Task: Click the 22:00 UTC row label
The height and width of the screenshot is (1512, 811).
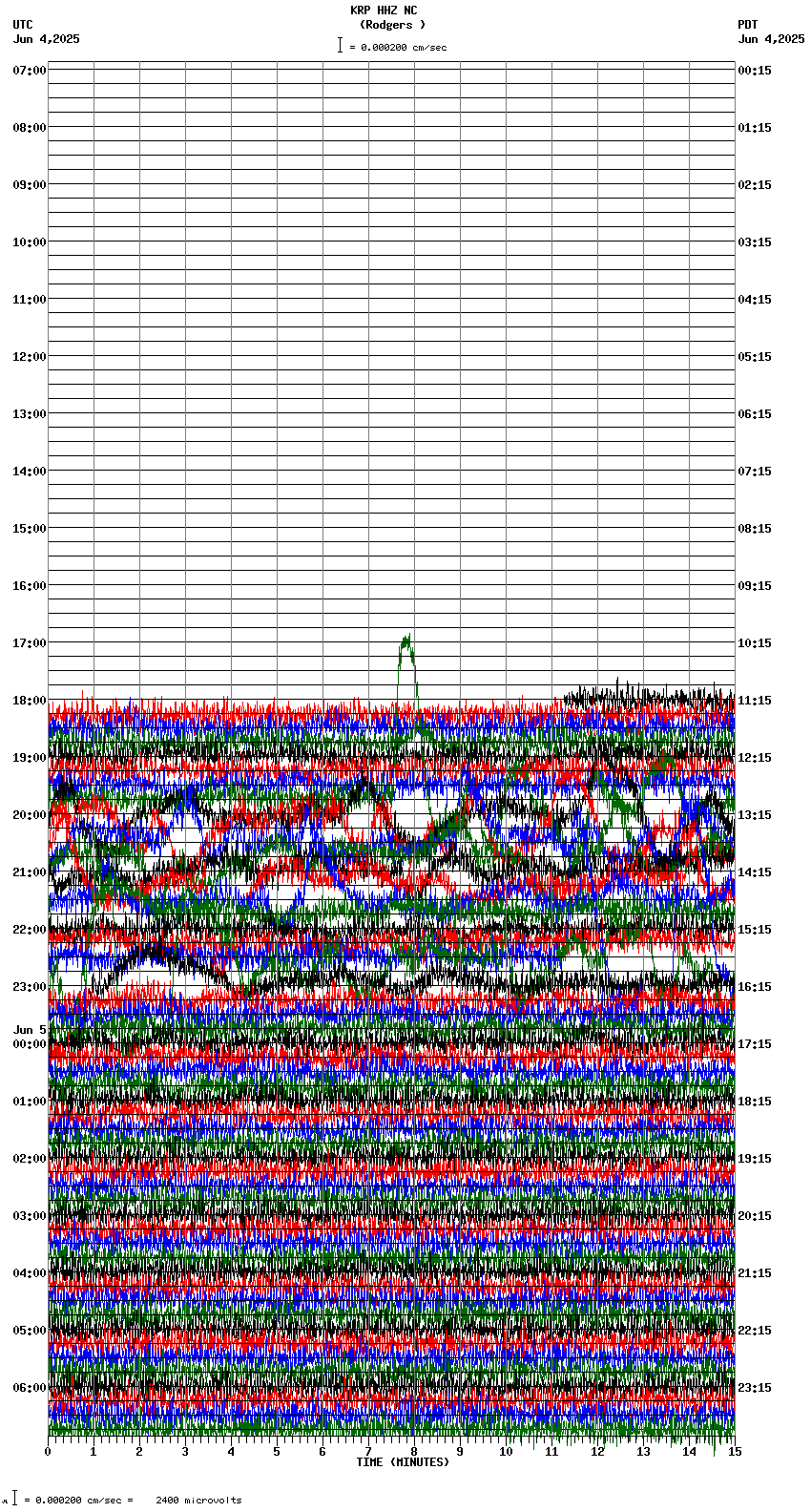Action: coord(30,930)
